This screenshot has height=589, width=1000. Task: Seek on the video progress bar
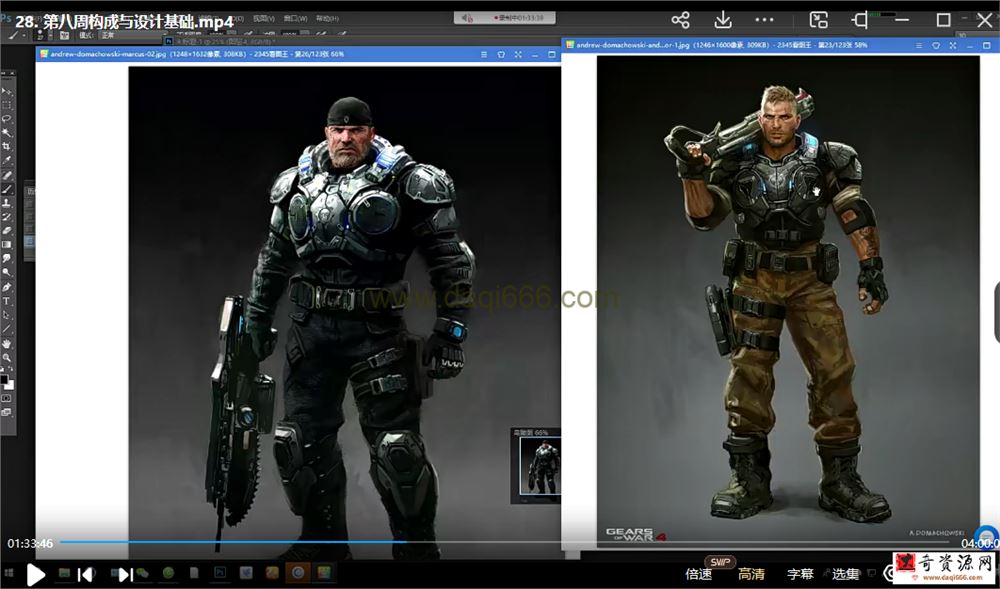click(504, 542)
